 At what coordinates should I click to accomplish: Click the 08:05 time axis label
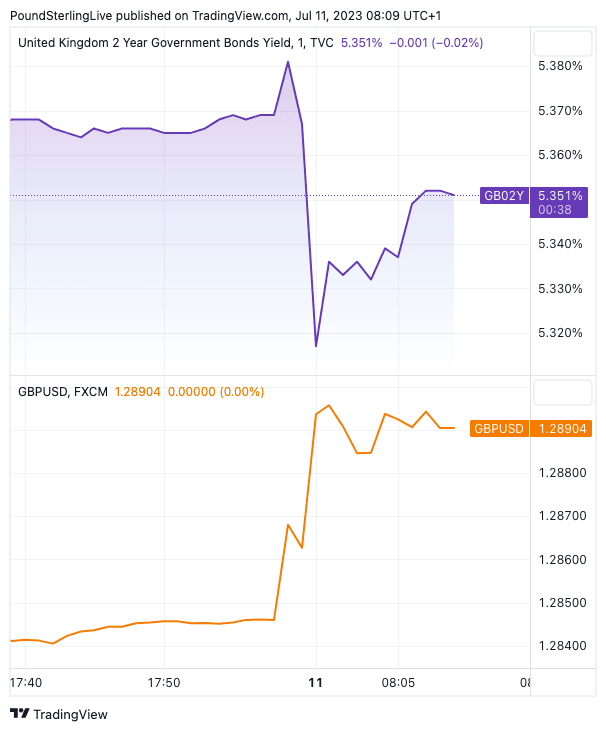click(397, 683)
